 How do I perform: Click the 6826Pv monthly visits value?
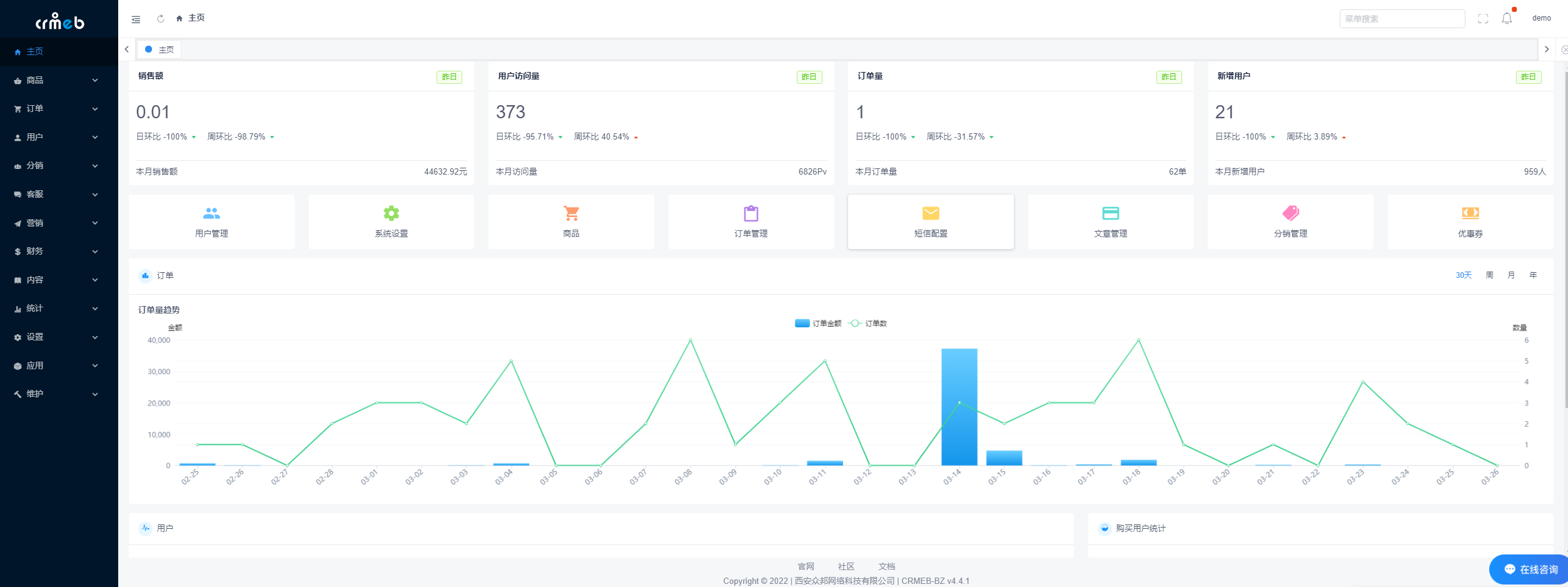[x=812, y=171]
